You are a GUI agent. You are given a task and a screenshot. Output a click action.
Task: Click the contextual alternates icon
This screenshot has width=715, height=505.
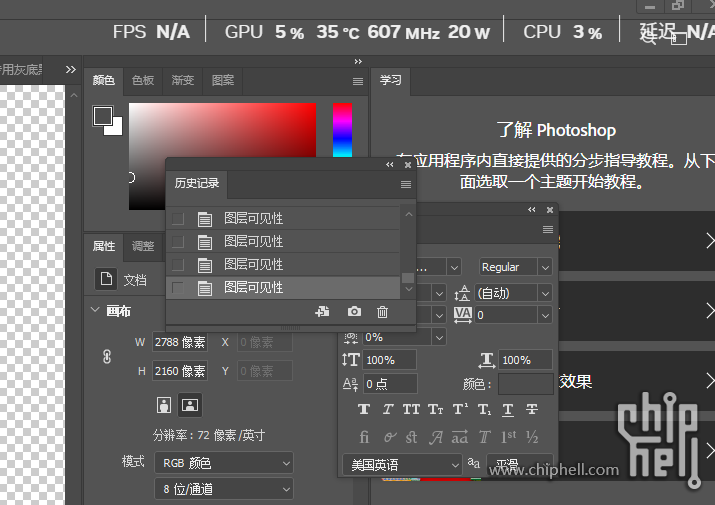coord(389,437)
